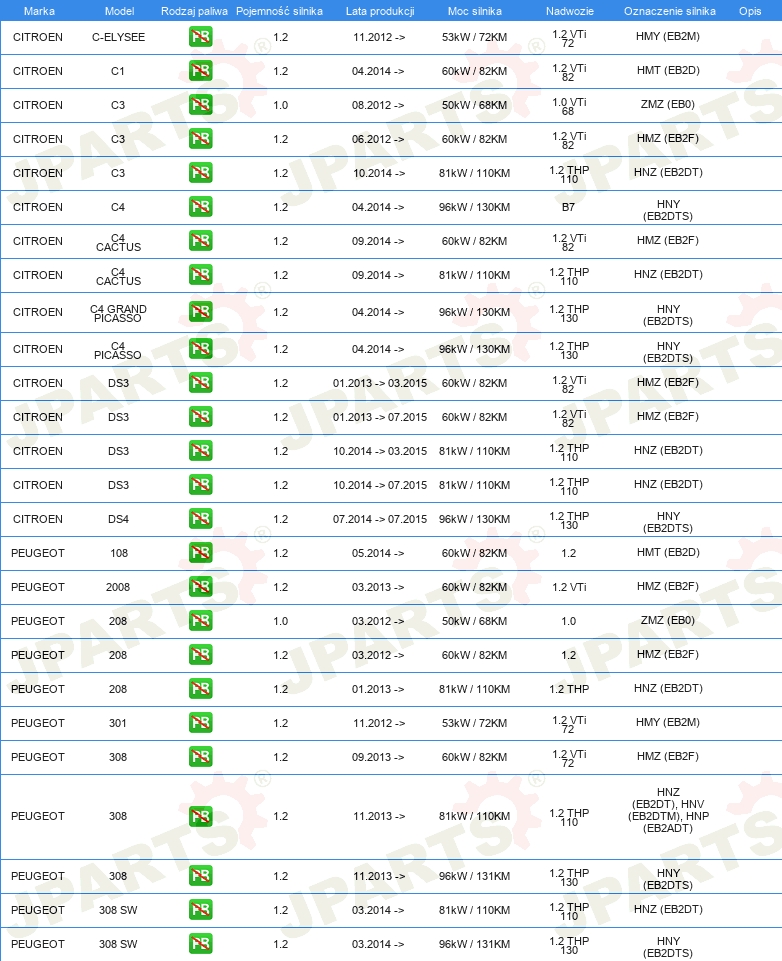Viewport: 782px width, 961px height.
Task: Select the 06.2012 -> production date cell
Action: click(x=378, y=139)
